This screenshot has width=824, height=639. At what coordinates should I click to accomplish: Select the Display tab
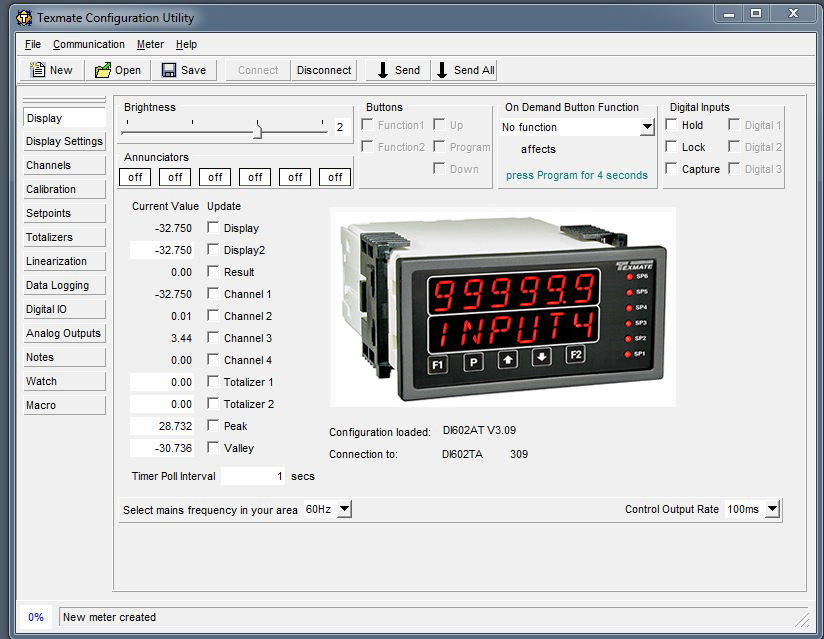click(x=64, y=118)
